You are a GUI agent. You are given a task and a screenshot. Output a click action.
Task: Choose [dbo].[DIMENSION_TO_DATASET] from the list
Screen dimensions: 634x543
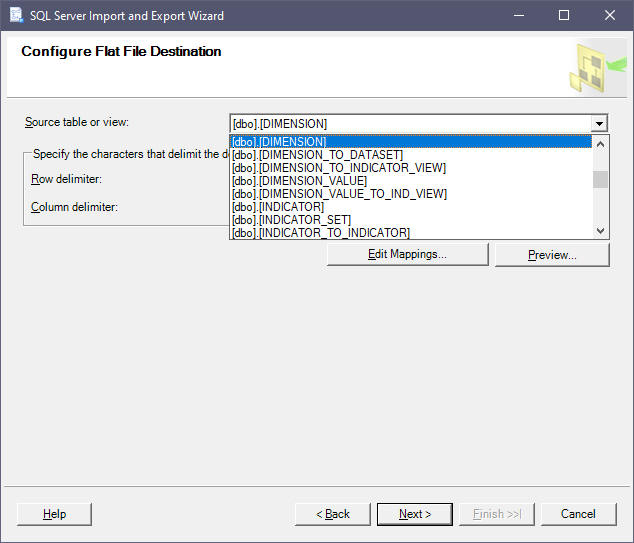[411, 155]
